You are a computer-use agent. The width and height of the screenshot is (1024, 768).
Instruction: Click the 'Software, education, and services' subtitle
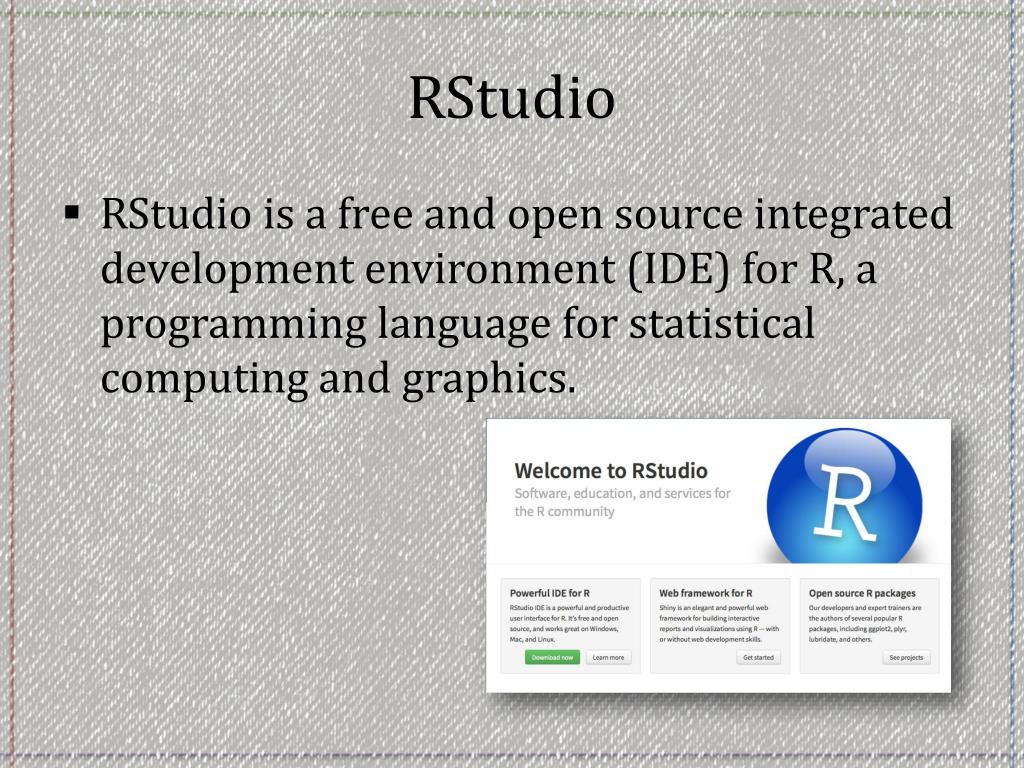622,502
